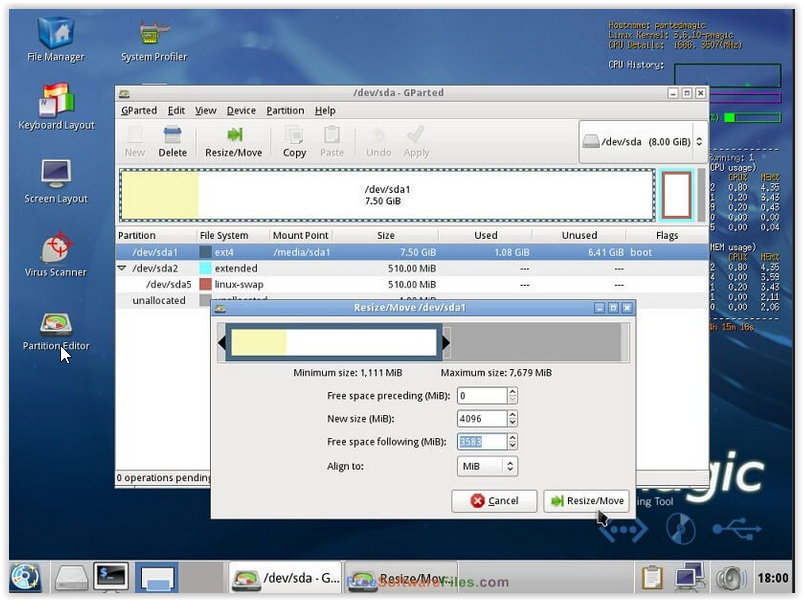Click the ext4 color swatch for sda1
The width and height of the screenshot is (803, 601).
[205, 252]
